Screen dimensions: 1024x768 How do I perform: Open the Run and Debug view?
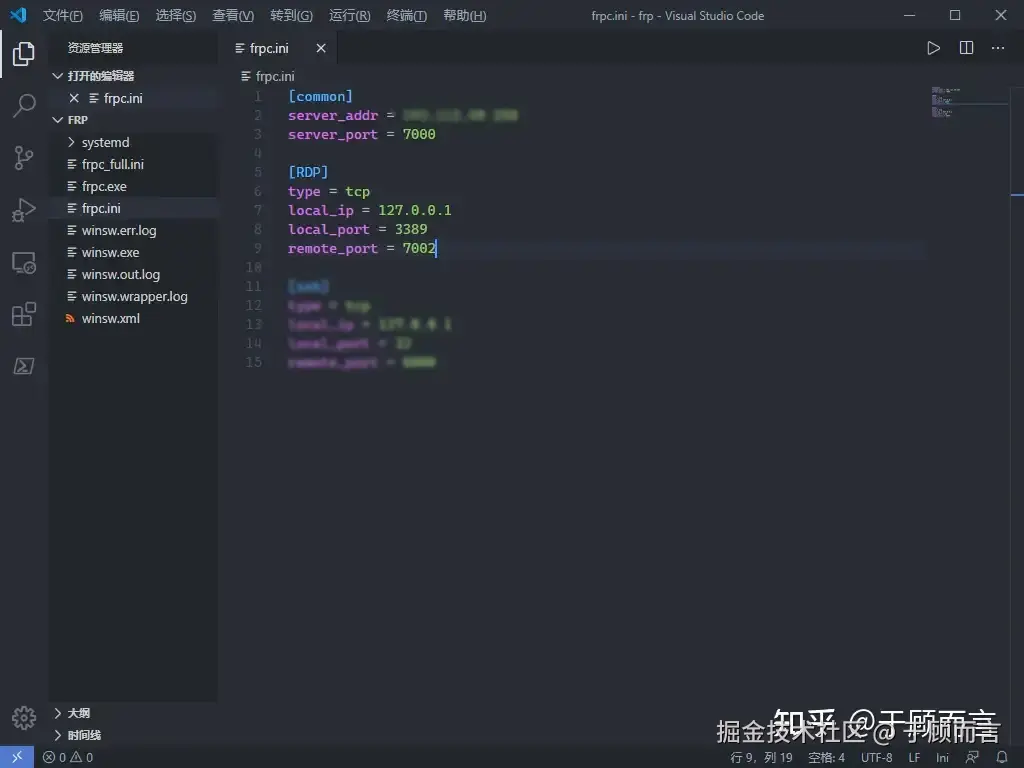tap(24, 210)
